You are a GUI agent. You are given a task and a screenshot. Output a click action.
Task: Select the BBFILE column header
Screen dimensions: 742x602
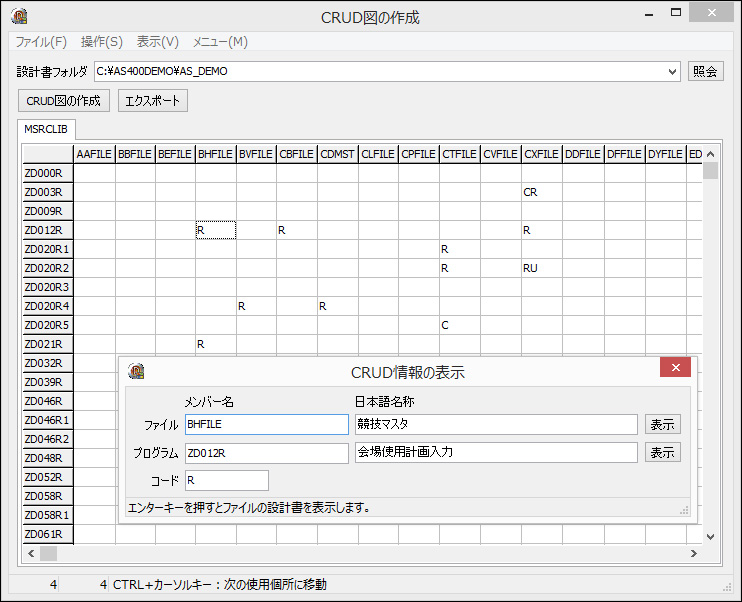pyautogui.click(x=135, y=154)
